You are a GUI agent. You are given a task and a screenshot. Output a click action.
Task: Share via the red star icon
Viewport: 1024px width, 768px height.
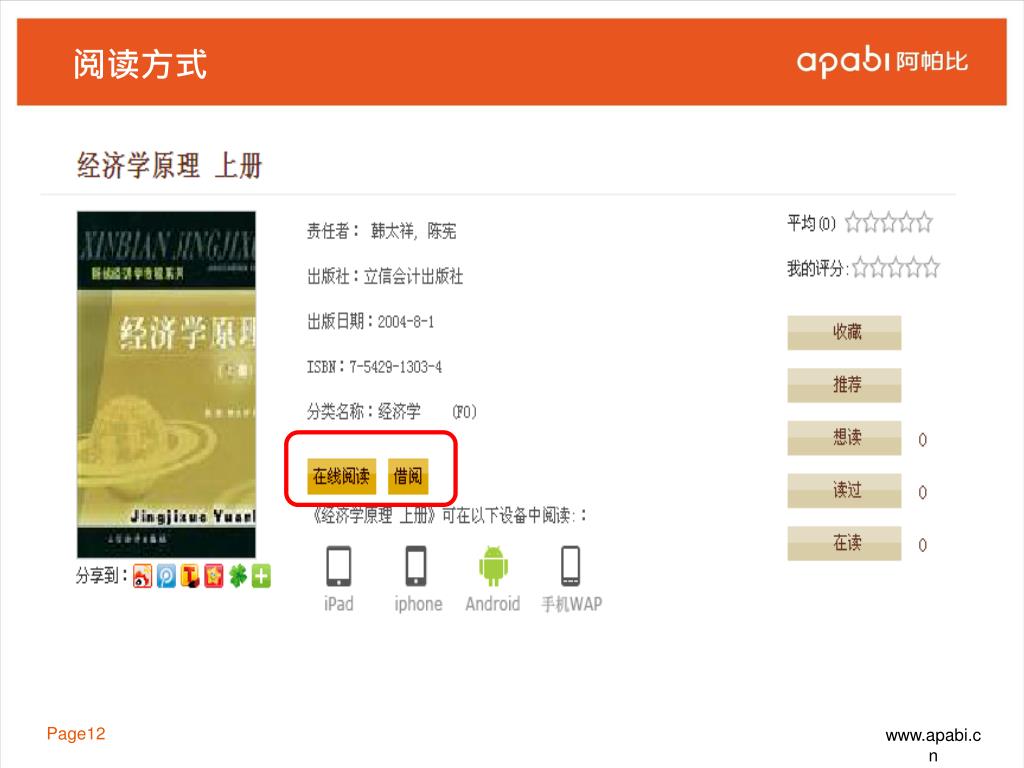click(214, 576)
